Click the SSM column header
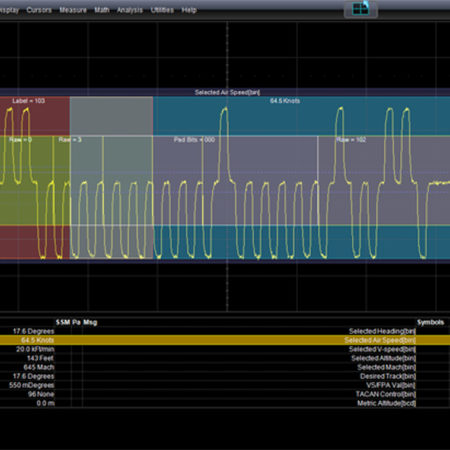Viewport: 450px width, 450px height. (63, 322)
